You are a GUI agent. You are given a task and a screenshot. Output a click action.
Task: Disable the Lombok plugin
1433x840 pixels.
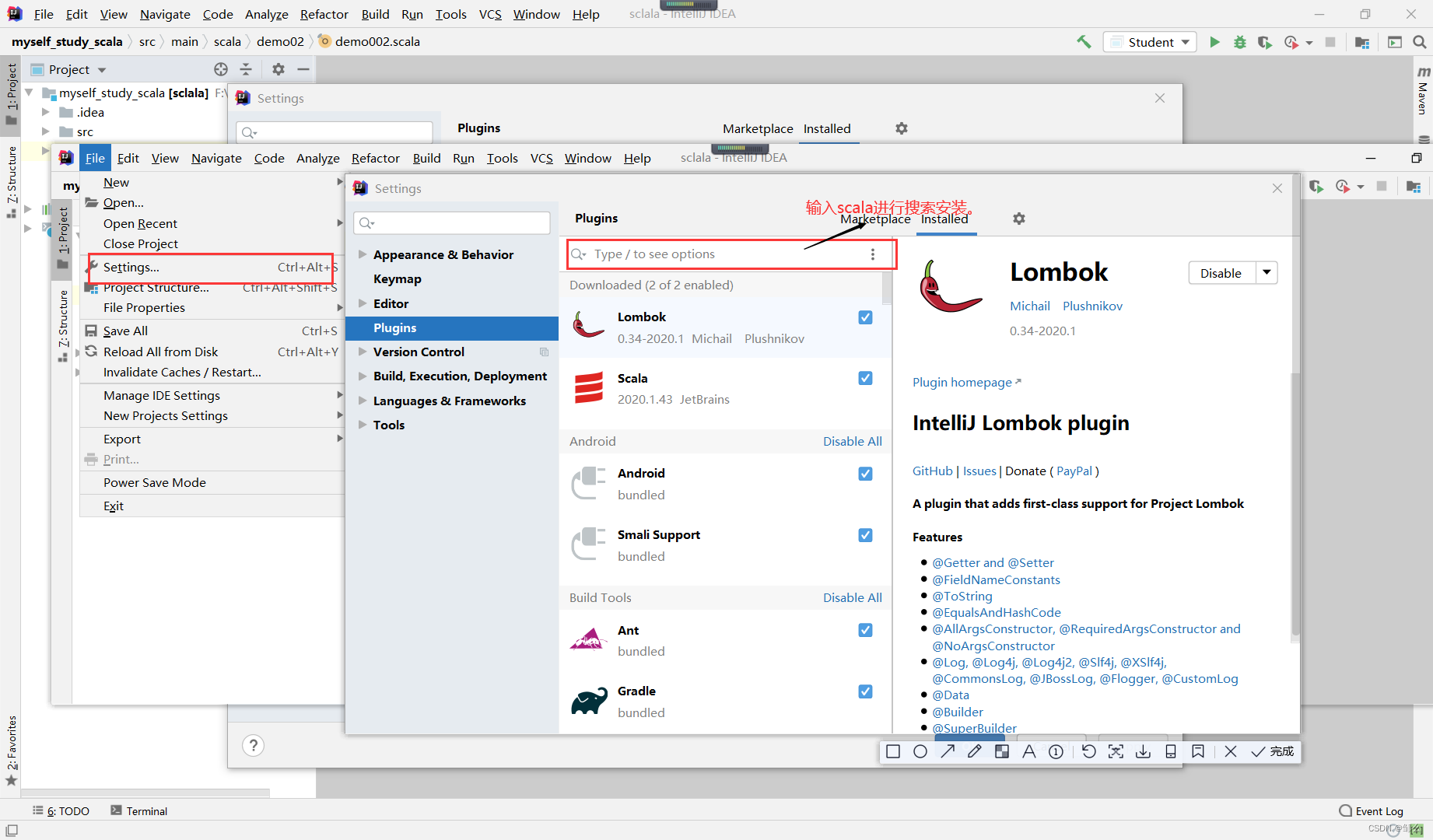(x=1221, y=273)
